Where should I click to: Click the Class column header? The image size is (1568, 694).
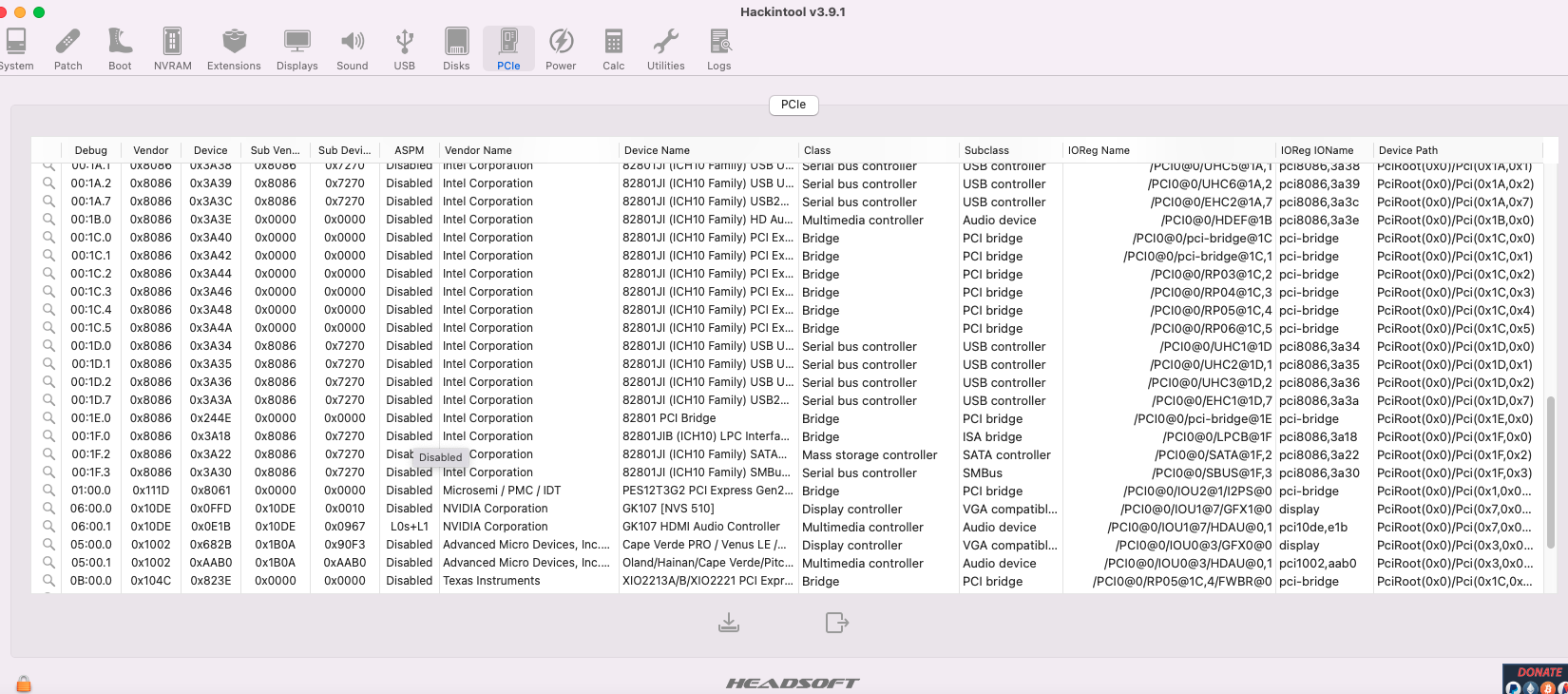pyautogui.click(x=879, y=150)
